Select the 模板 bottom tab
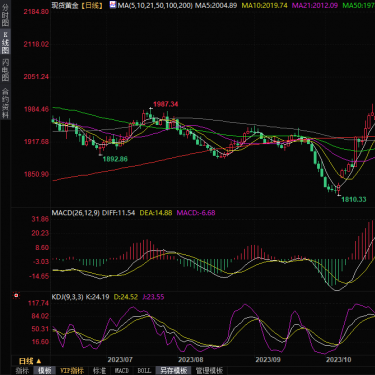 coord(45,371)
